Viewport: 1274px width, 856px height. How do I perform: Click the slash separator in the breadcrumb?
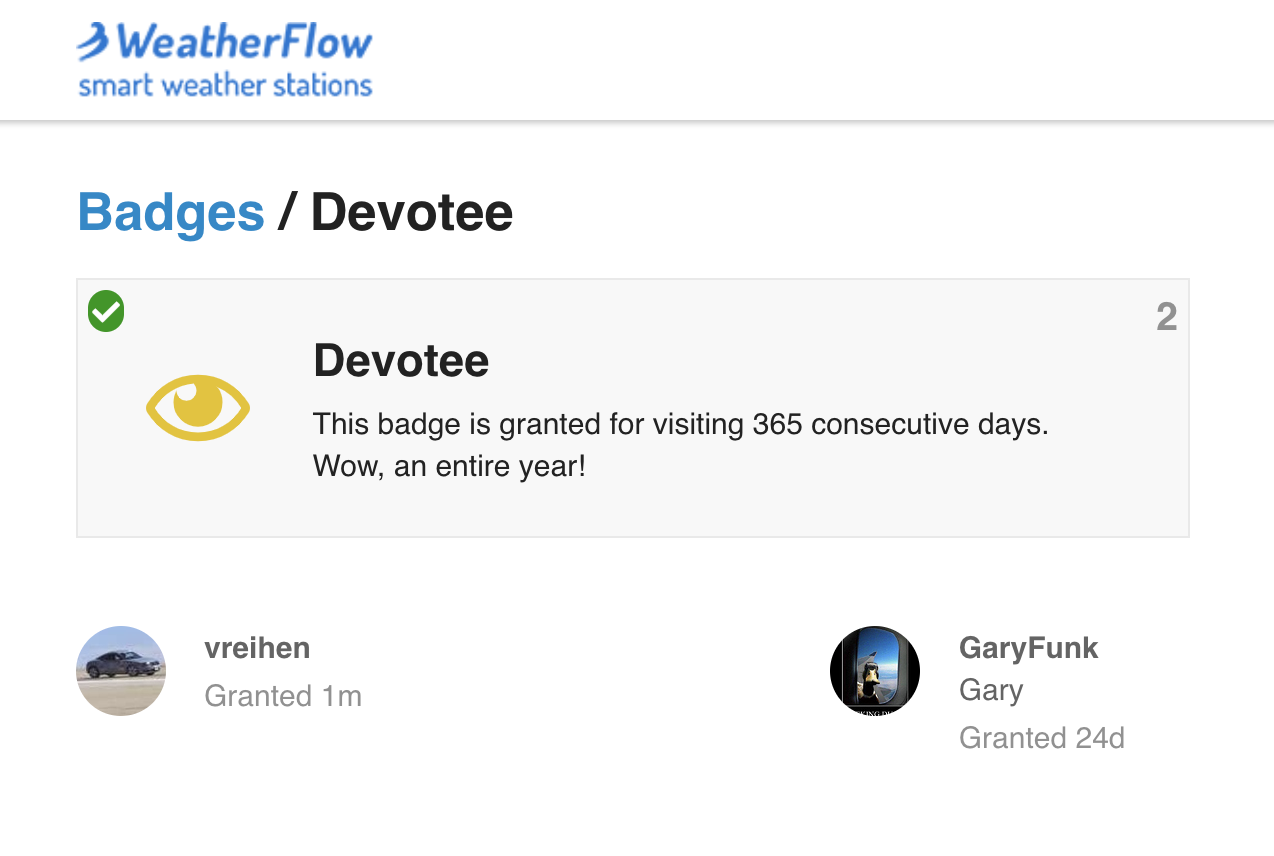tap(287, 212)
